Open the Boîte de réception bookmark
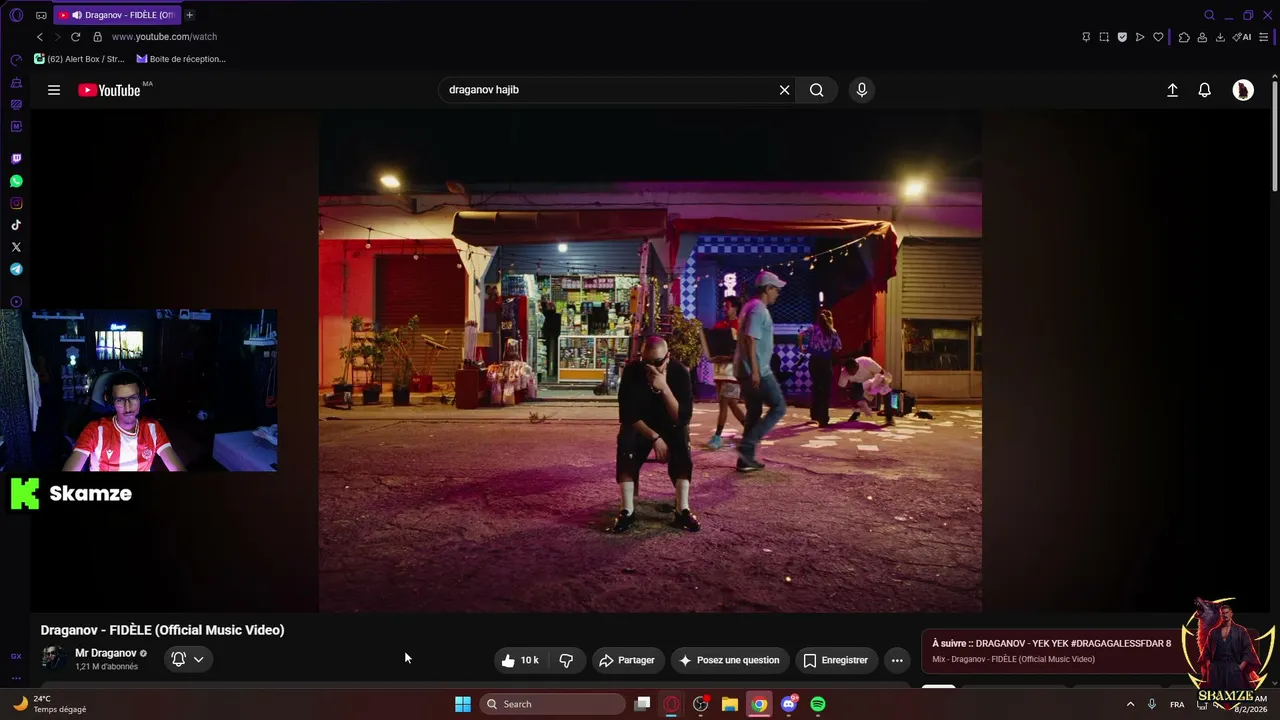The image size is (1280, 720). pyautogui.click(x=181, y=59)
